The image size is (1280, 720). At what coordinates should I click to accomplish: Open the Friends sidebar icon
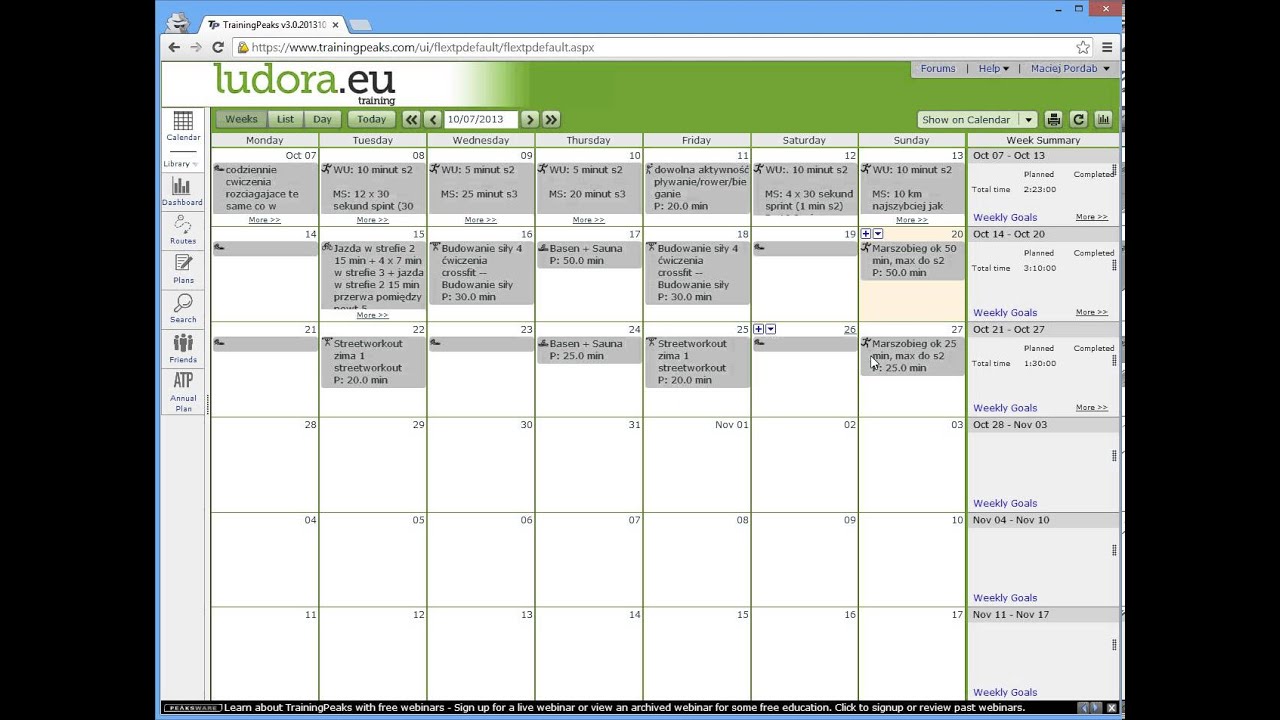pos(183,348)
